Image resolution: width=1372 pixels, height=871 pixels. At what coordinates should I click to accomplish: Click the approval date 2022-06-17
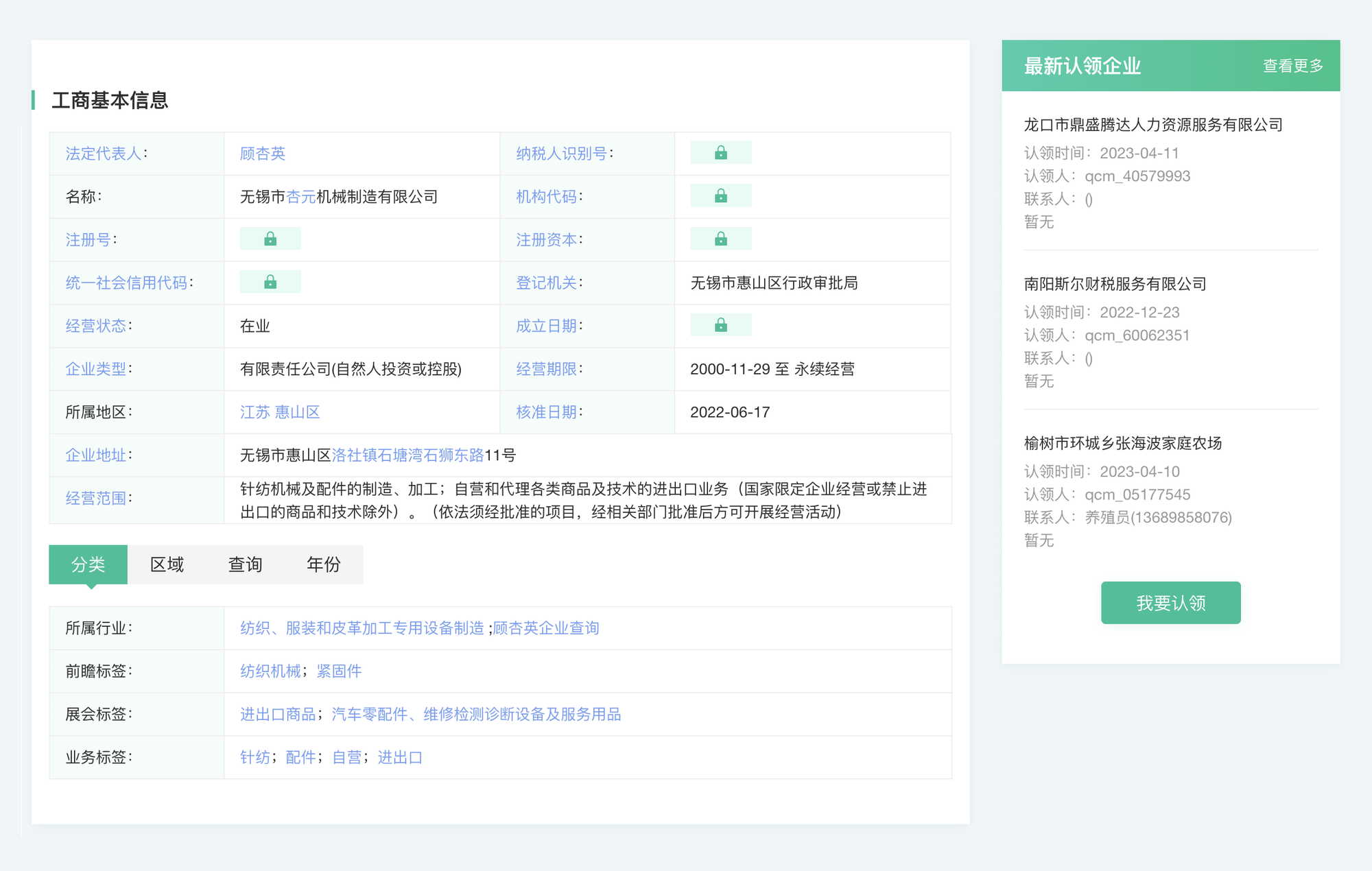pyautogui.click(x=730, y=412)
